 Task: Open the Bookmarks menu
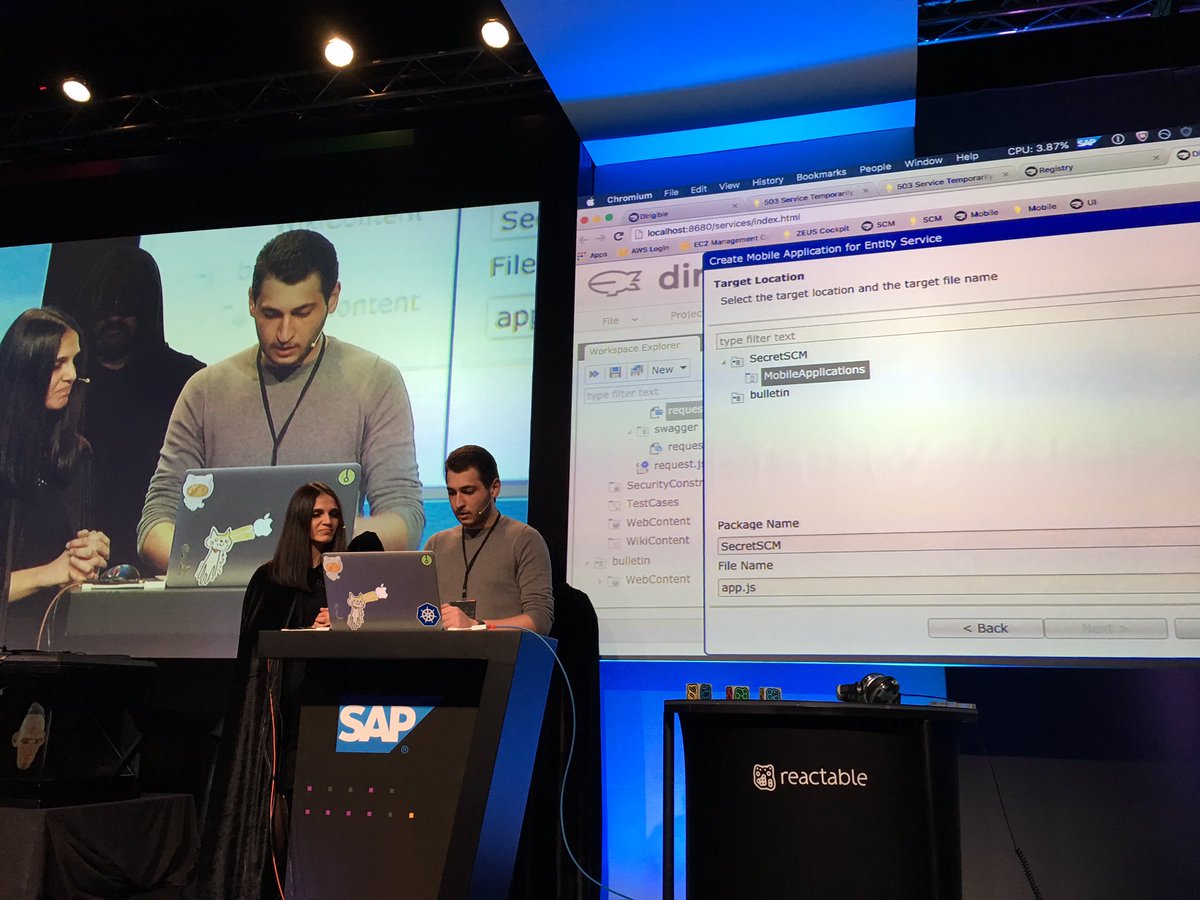821,174
